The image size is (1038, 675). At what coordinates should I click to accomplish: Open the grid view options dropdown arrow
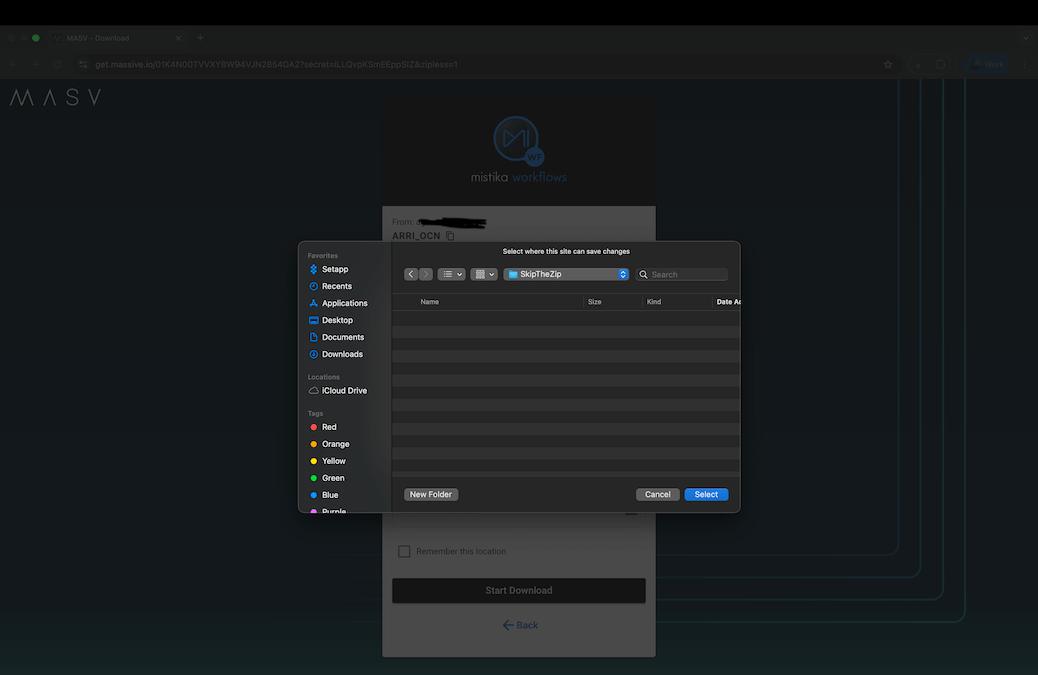coord(492,273)
